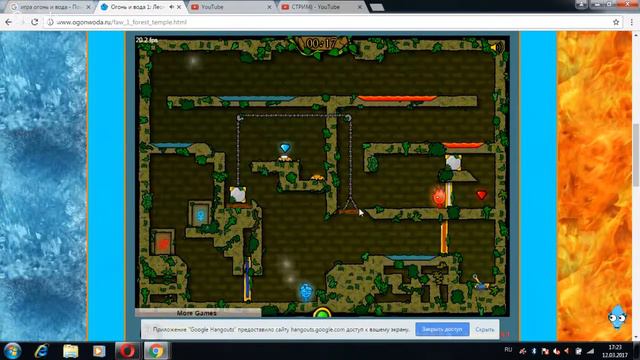Click the Fireboy exit door with red symbol
The height and width of the screenshot is (360, 640).
pyautogui.click(x=163, y=242)
